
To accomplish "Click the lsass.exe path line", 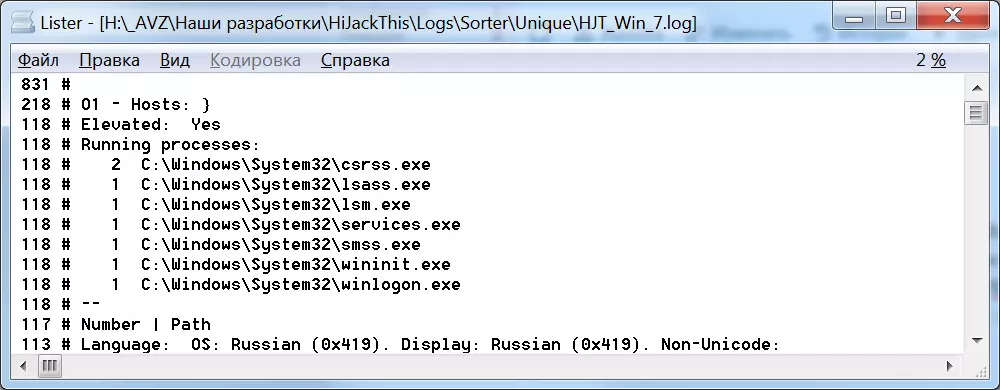I will 226,184.
